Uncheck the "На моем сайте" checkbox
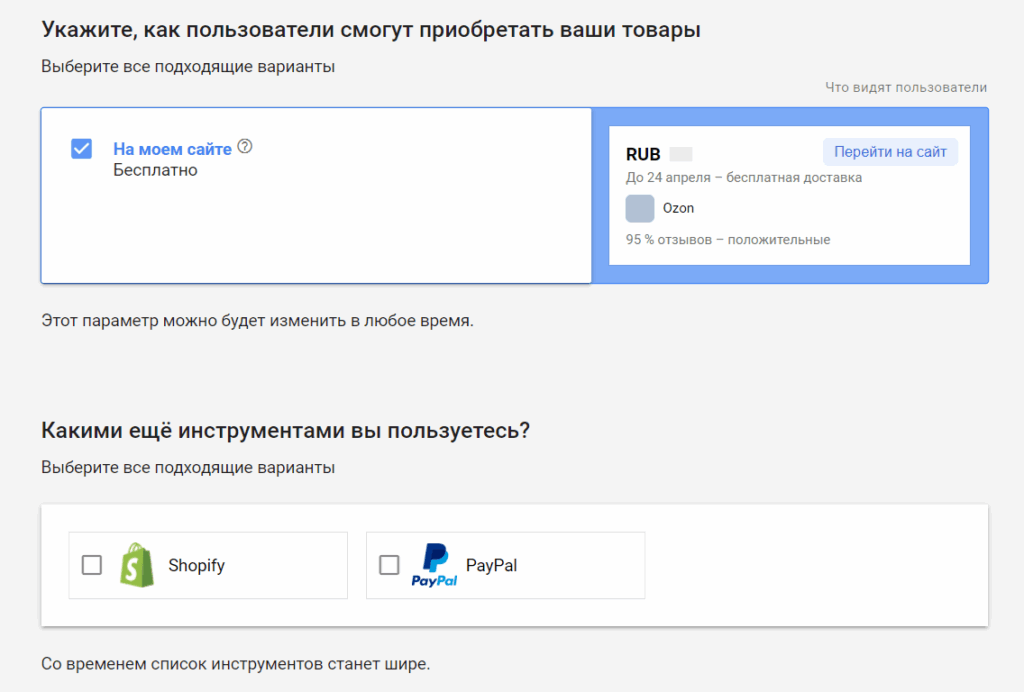 tap(82, 149)
